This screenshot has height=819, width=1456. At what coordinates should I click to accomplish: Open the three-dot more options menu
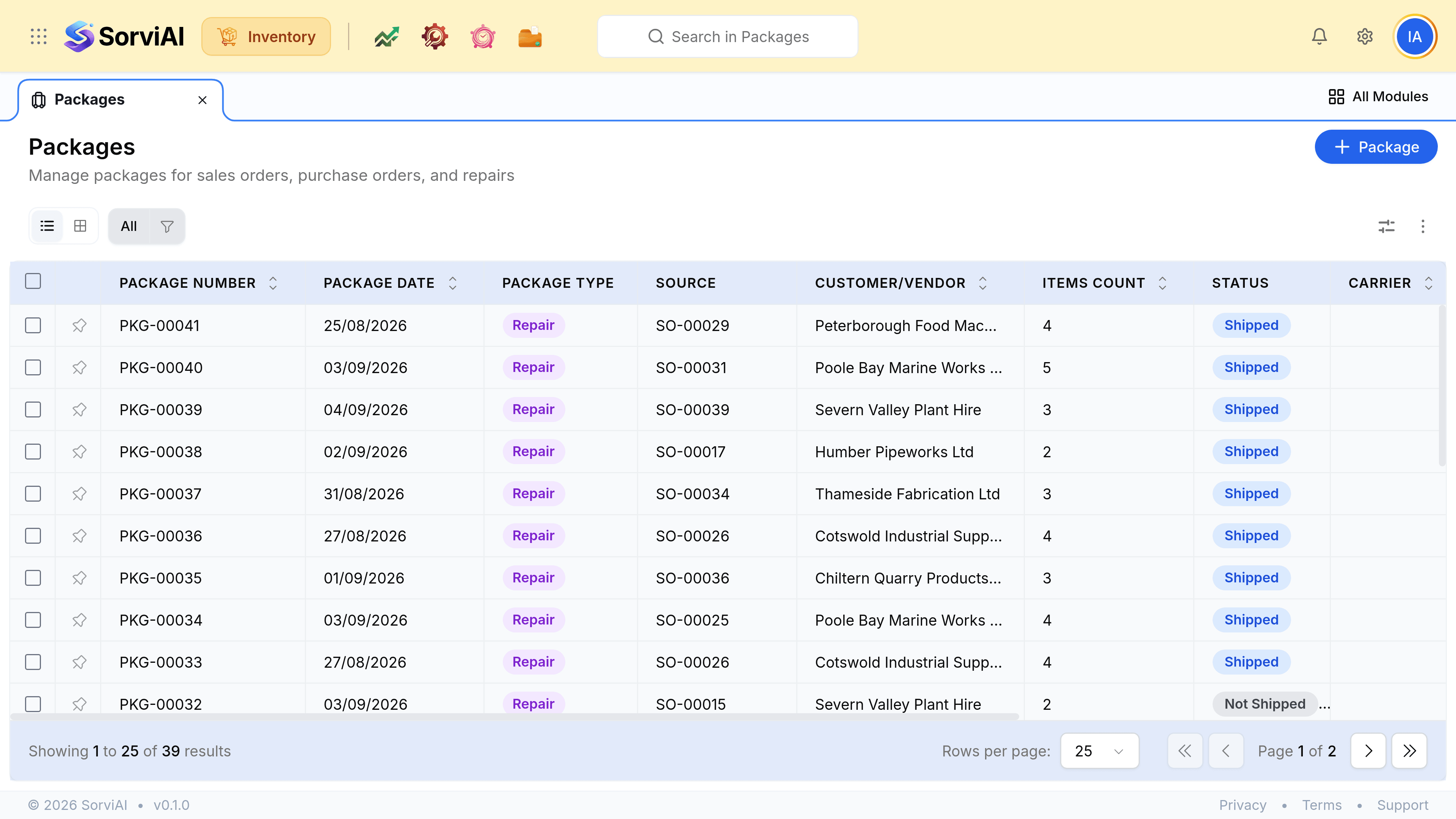(1423, 227)
